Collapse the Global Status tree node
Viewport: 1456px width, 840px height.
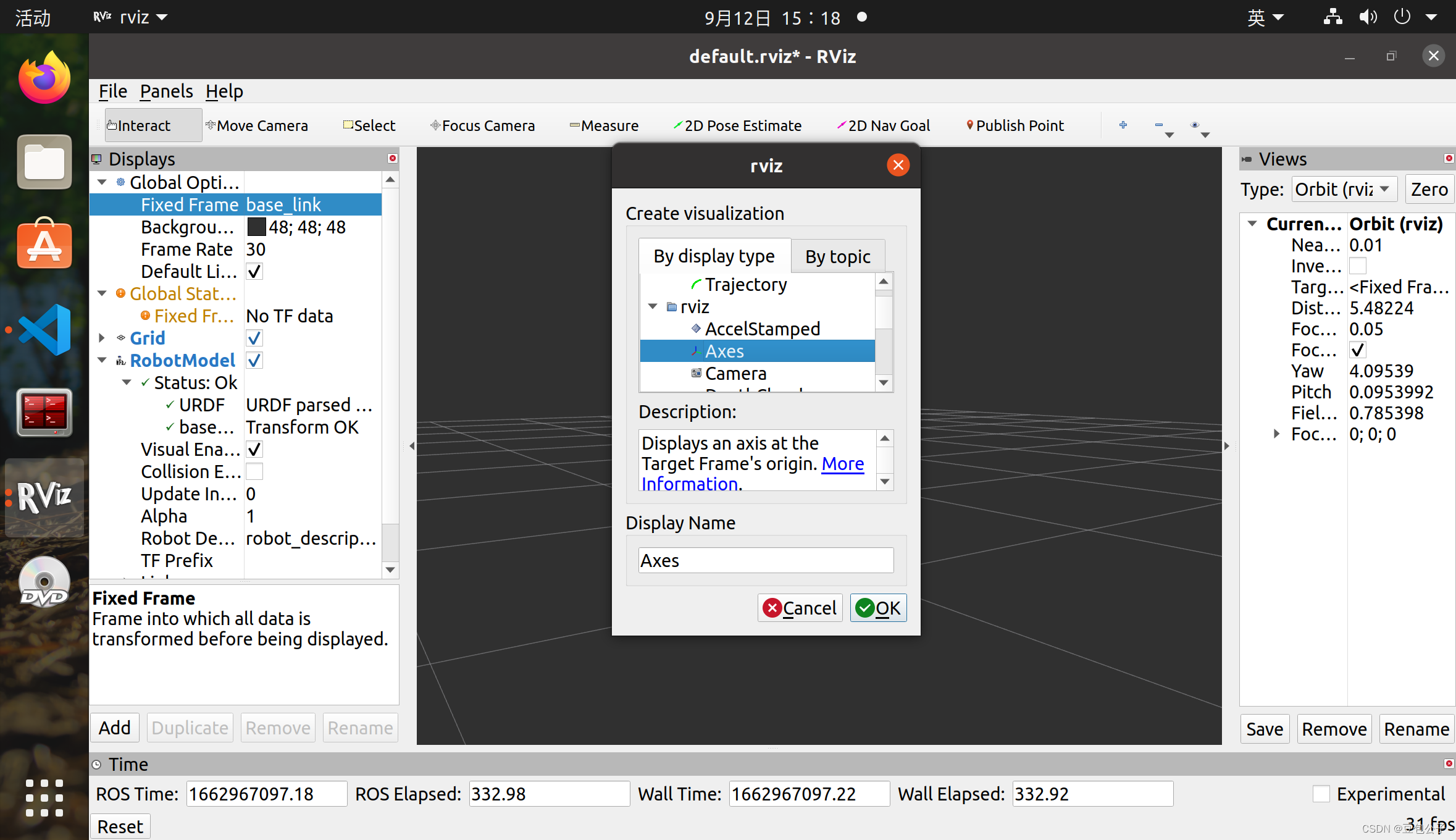pos(102,293)
